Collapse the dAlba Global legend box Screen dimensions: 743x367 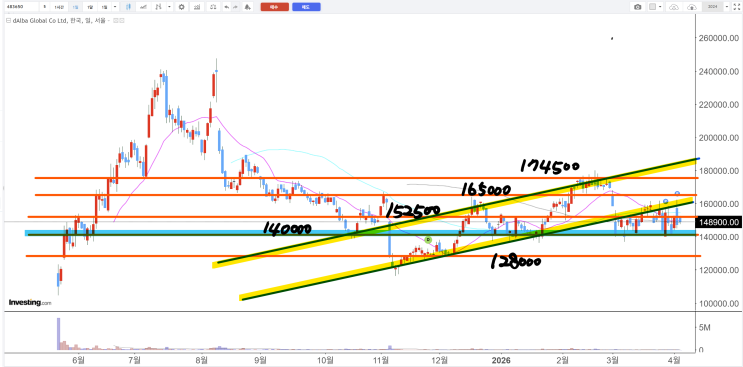tap(8, 21)
